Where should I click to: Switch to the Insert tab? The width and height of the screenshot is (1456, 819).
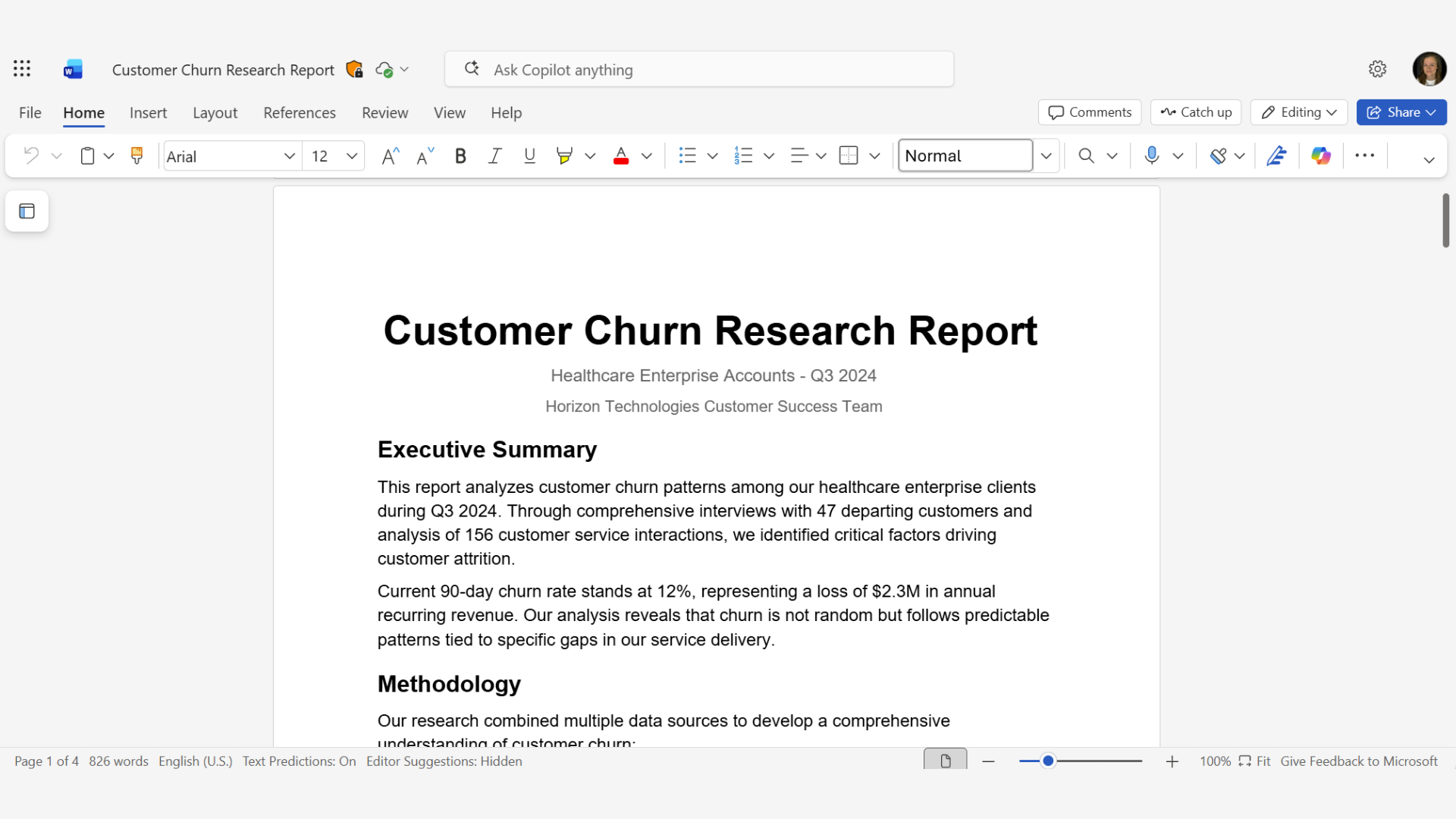click(x=148, y=112)
